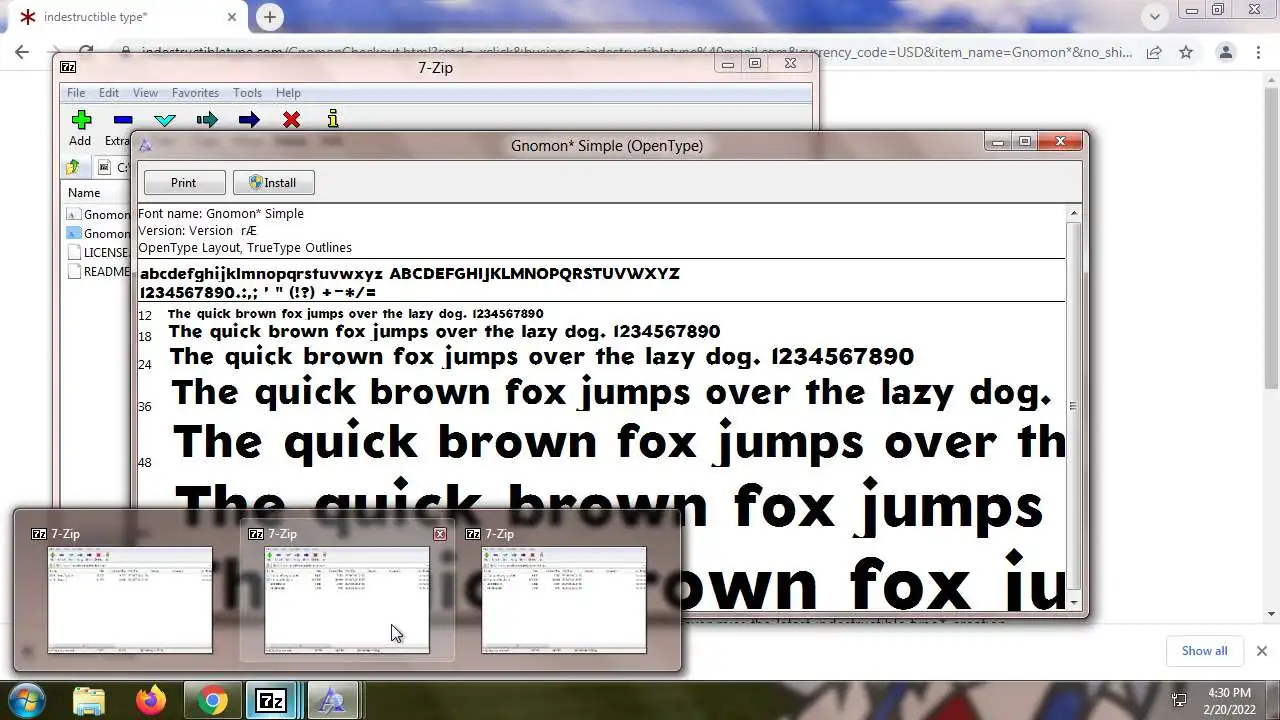Open the Windows Start orb
The image size is (1280, 720).
pos(27,700)
